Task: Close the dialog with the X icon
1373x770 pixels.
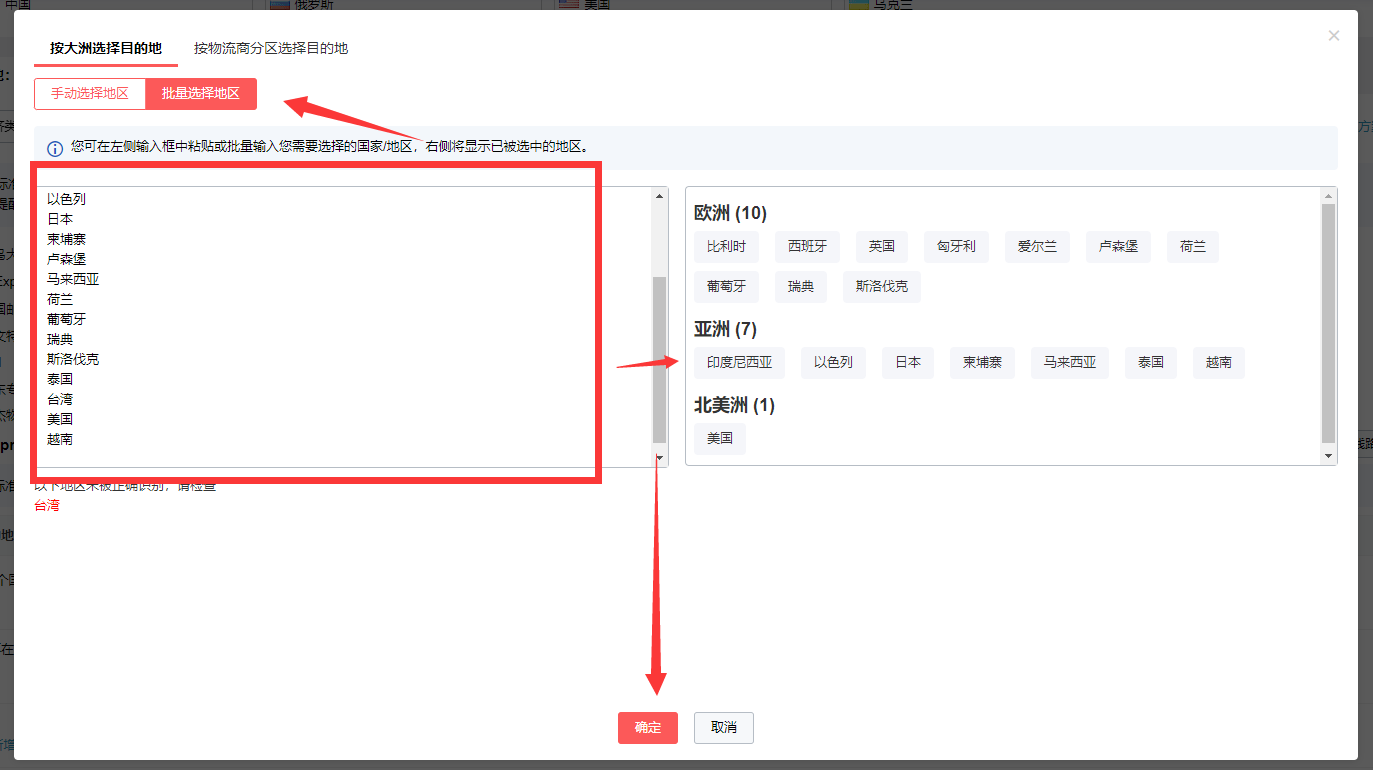Action: [x=1333, y=36]
